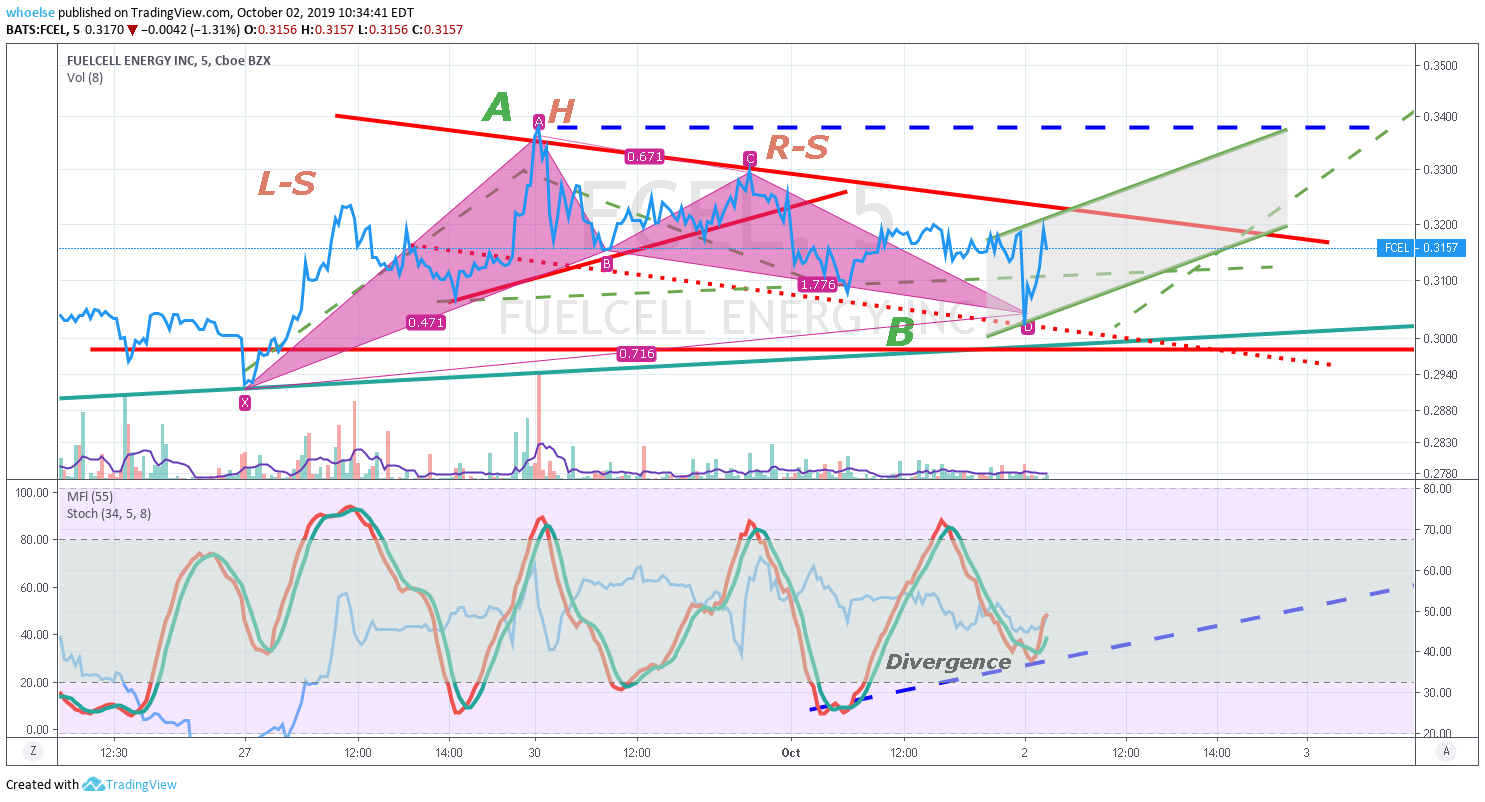Click the 100.00 Stoch axis label
This screenshot has width=1485, height=802.
tap(33, 493)
